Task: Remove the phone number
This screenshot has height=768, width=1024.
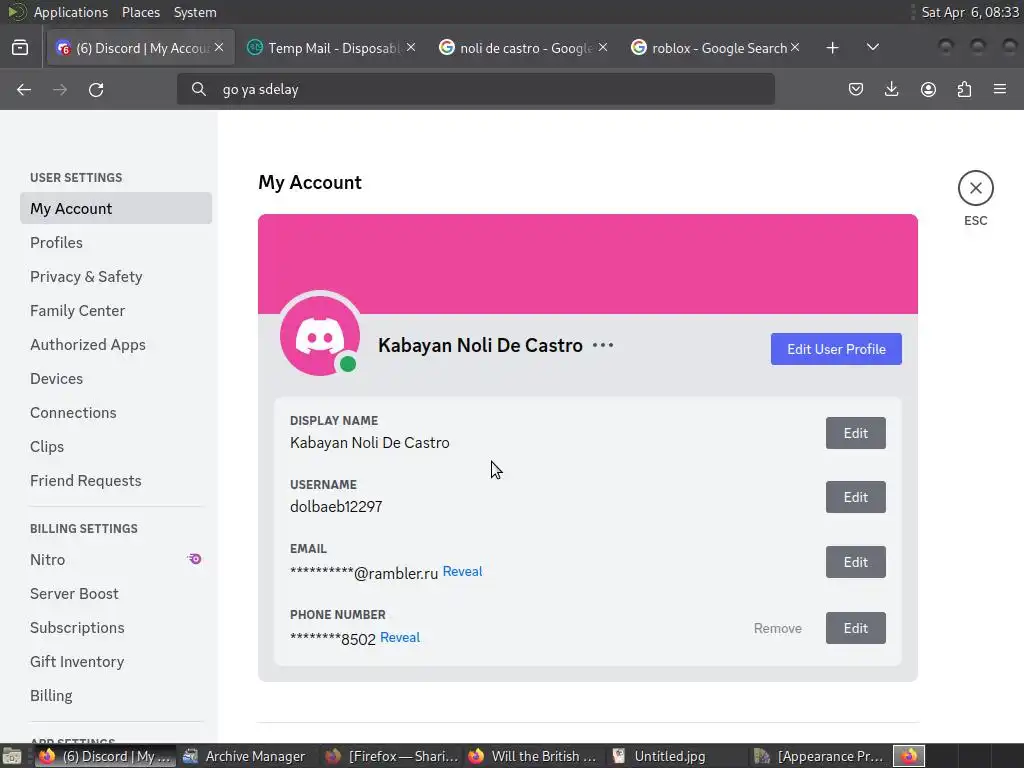Action: (x=777, y=628)
